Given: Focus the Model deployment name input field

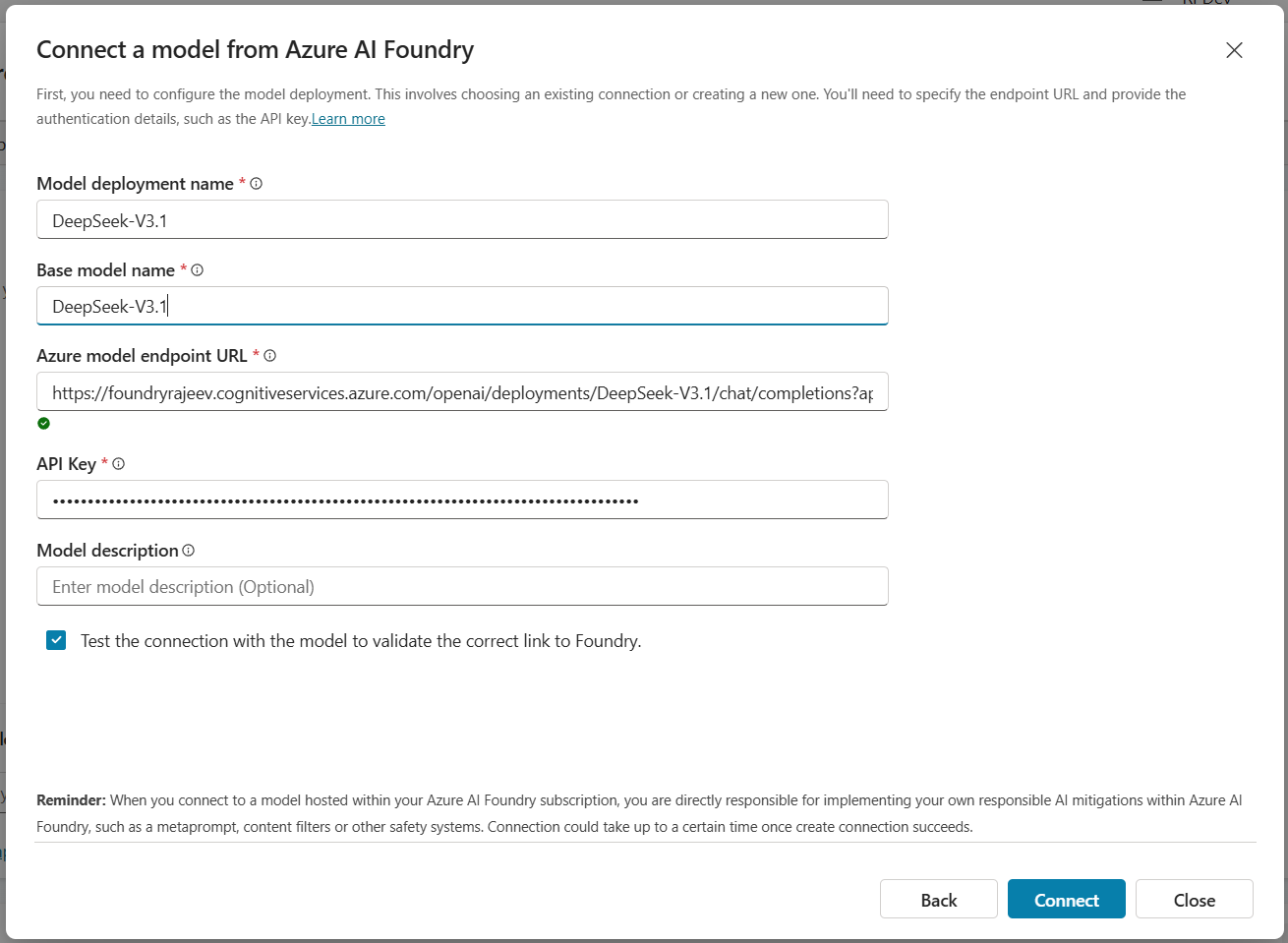Looking at the screenshot, I should tap(462, 220).
